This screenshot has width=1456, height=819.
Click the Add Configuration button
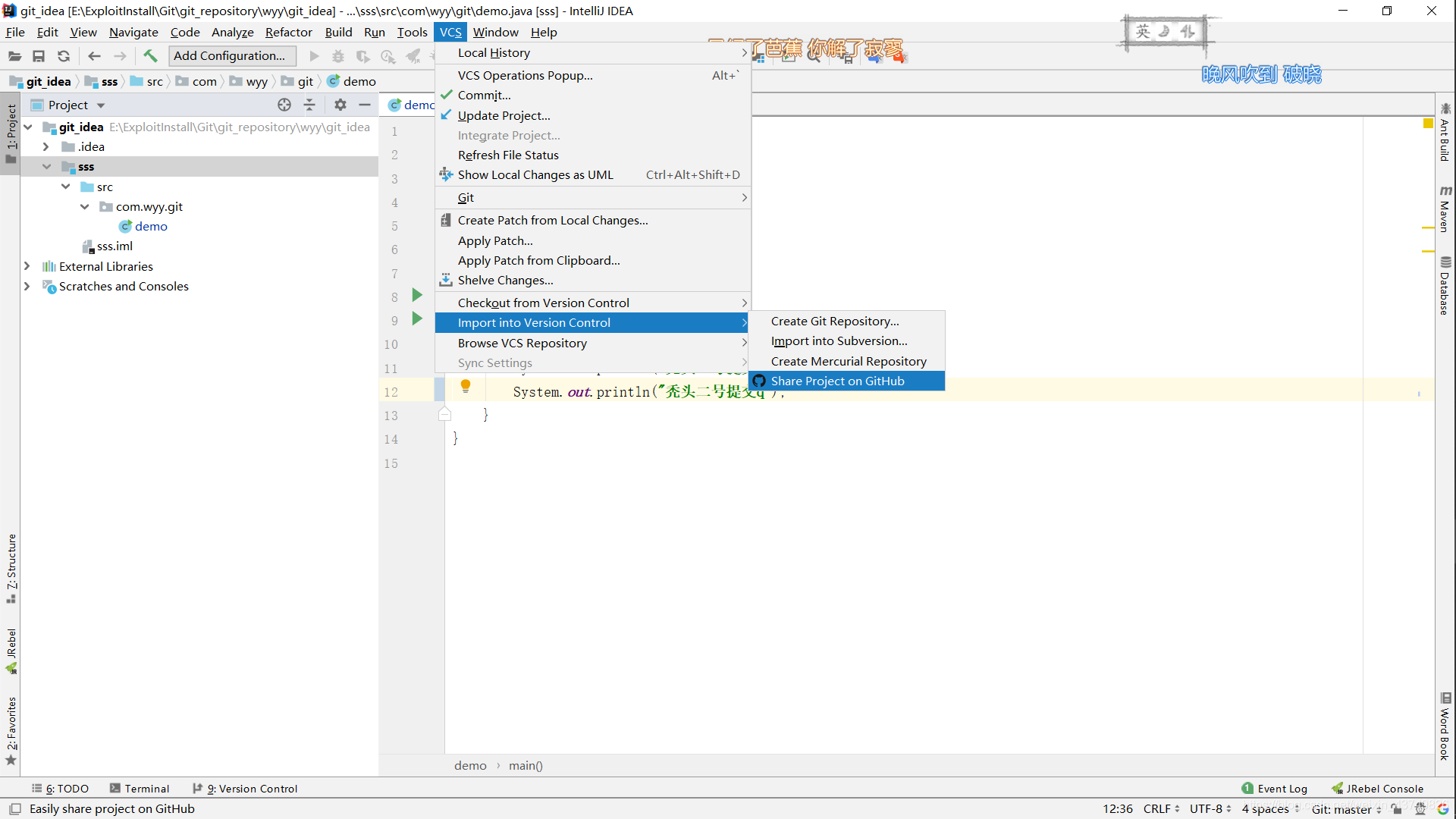click(229, 55)
